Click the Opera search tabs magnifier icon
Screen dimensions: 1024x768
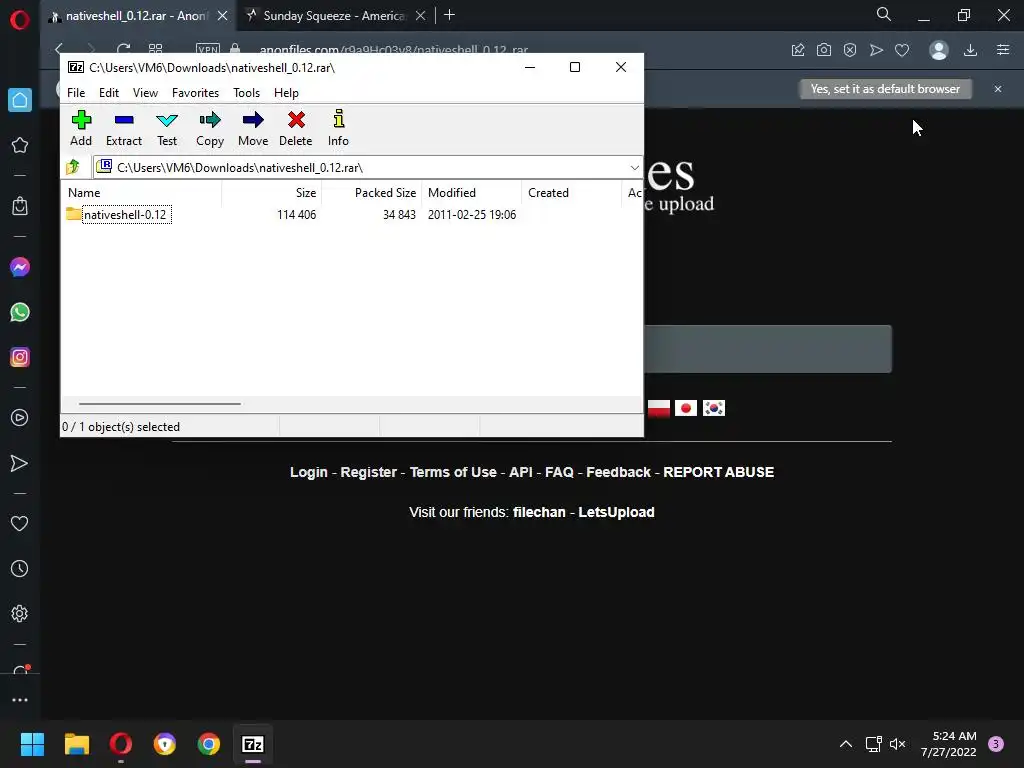(x=884, y=14)
